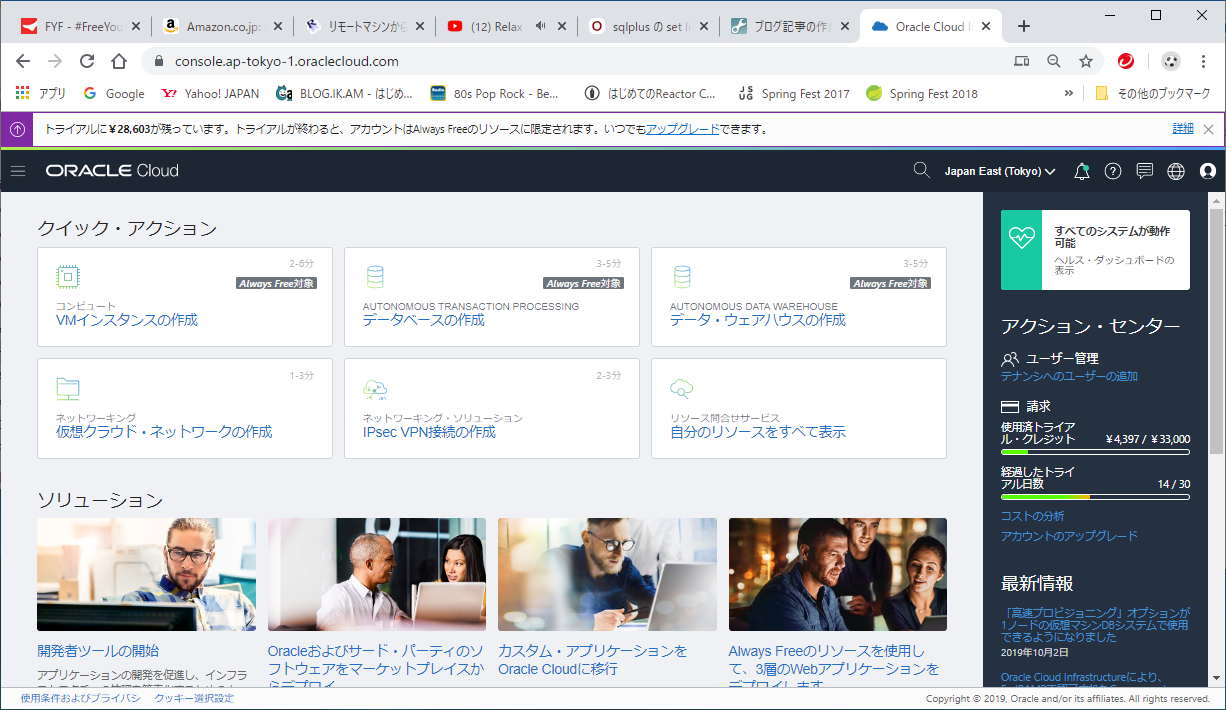
Task: Expand the hidden bookmarks chevron
Action: [1069, 93]
